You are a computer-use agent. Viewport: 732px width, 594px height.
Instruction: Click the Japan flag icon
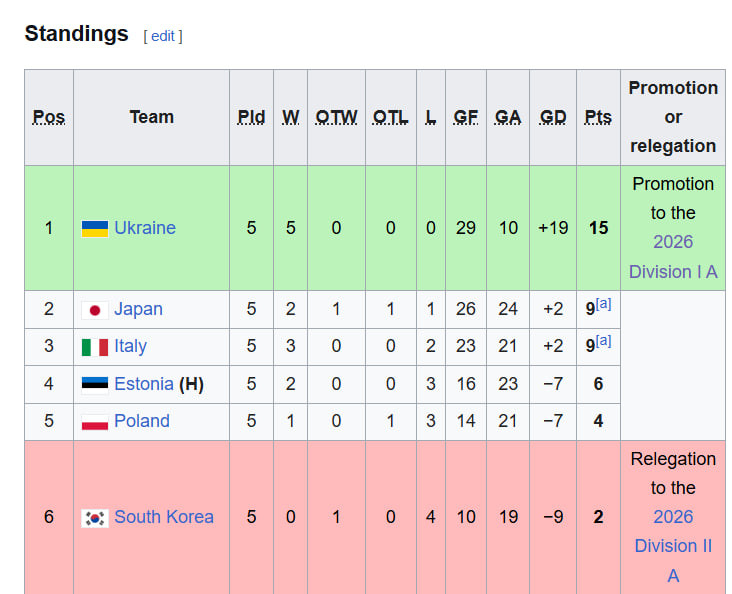click(95, 310)
